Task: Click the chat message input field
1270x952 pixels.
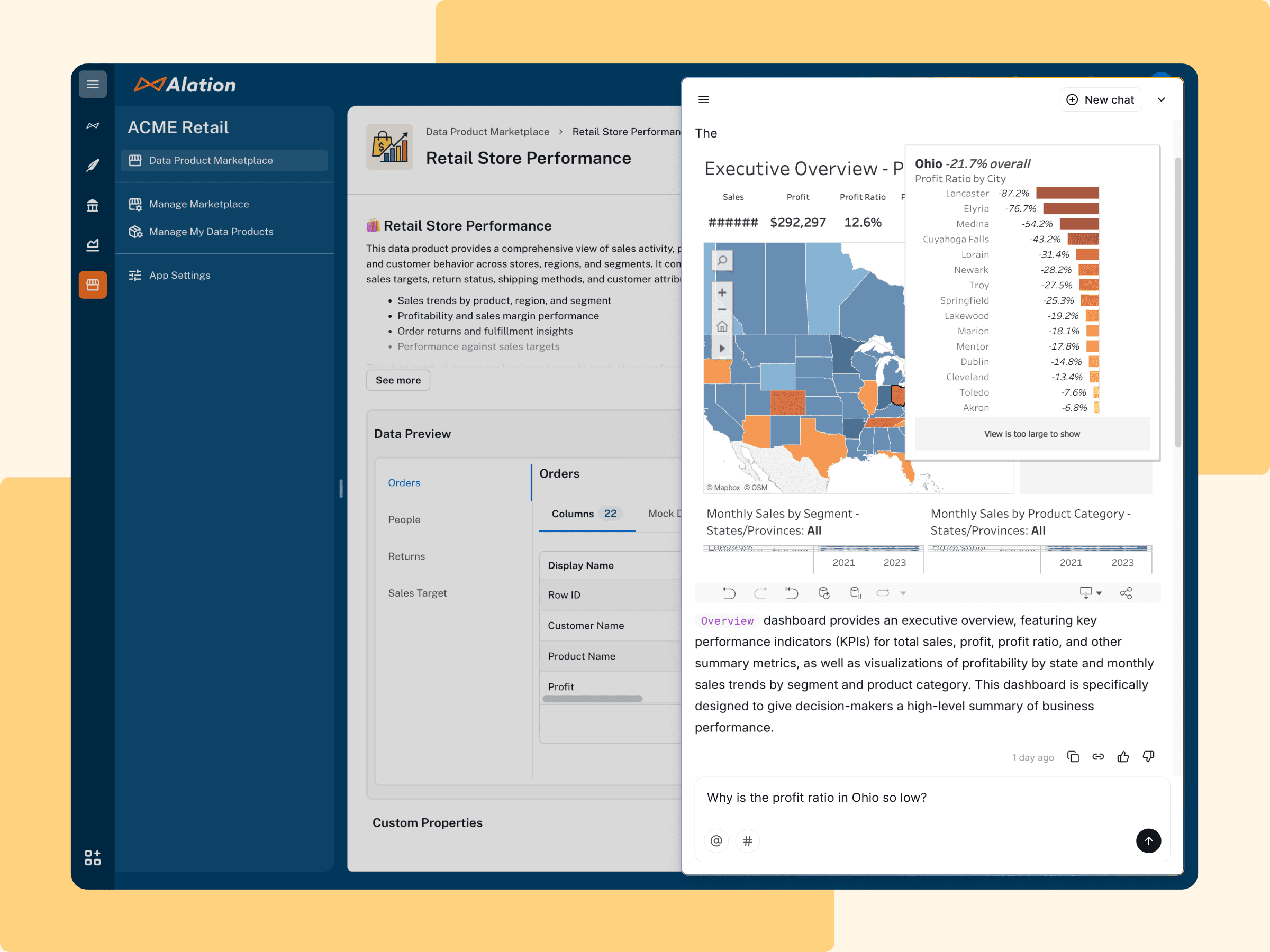Action: 861,797
